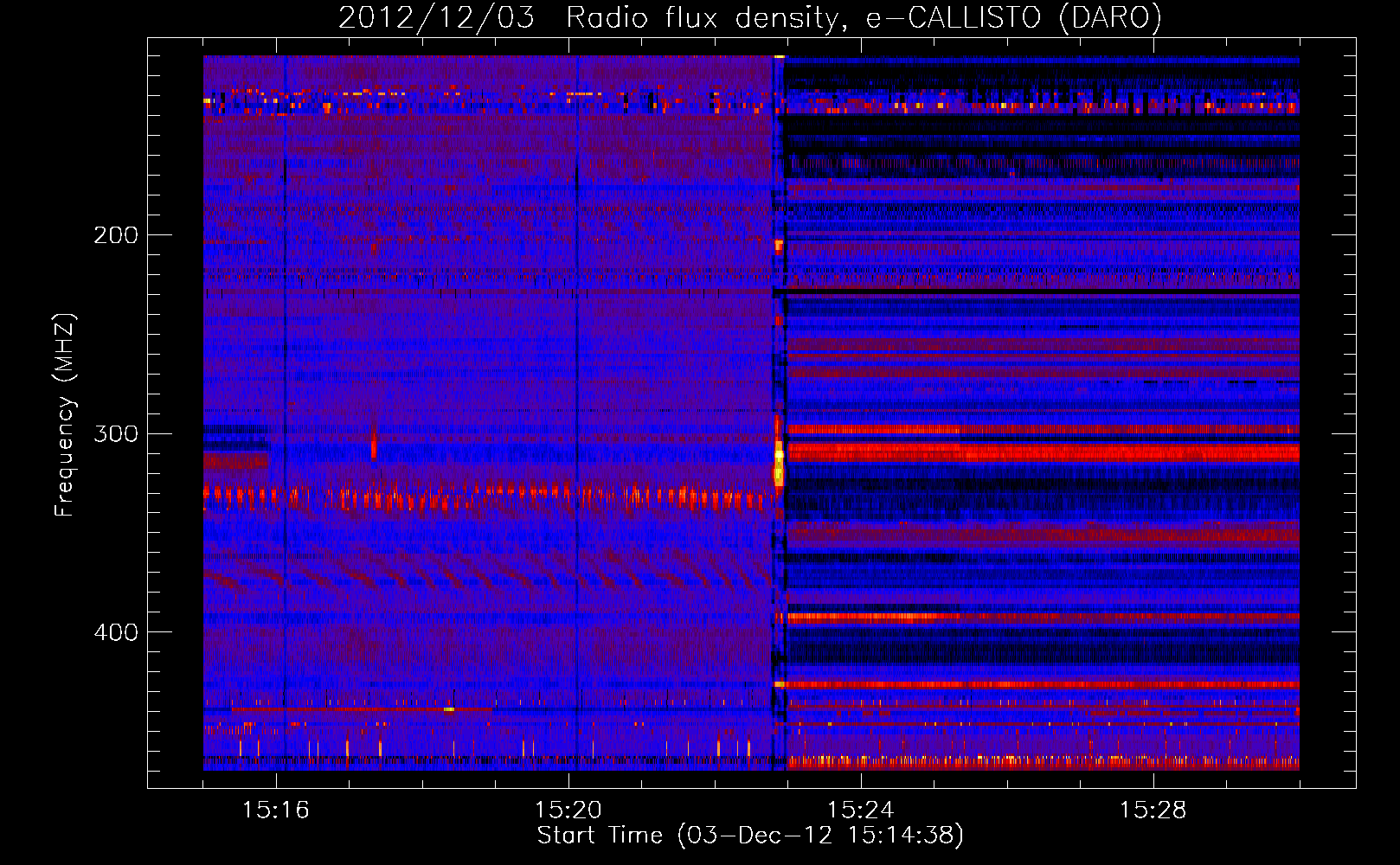Click the '300' frequency tick label
Screen dimensions: 1400x865
pos(116,433)
